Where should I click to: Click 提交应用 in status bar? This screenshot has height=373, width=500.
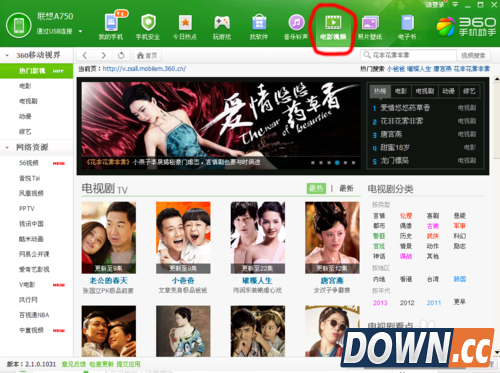pyautogui.click(x=128, y=364)
